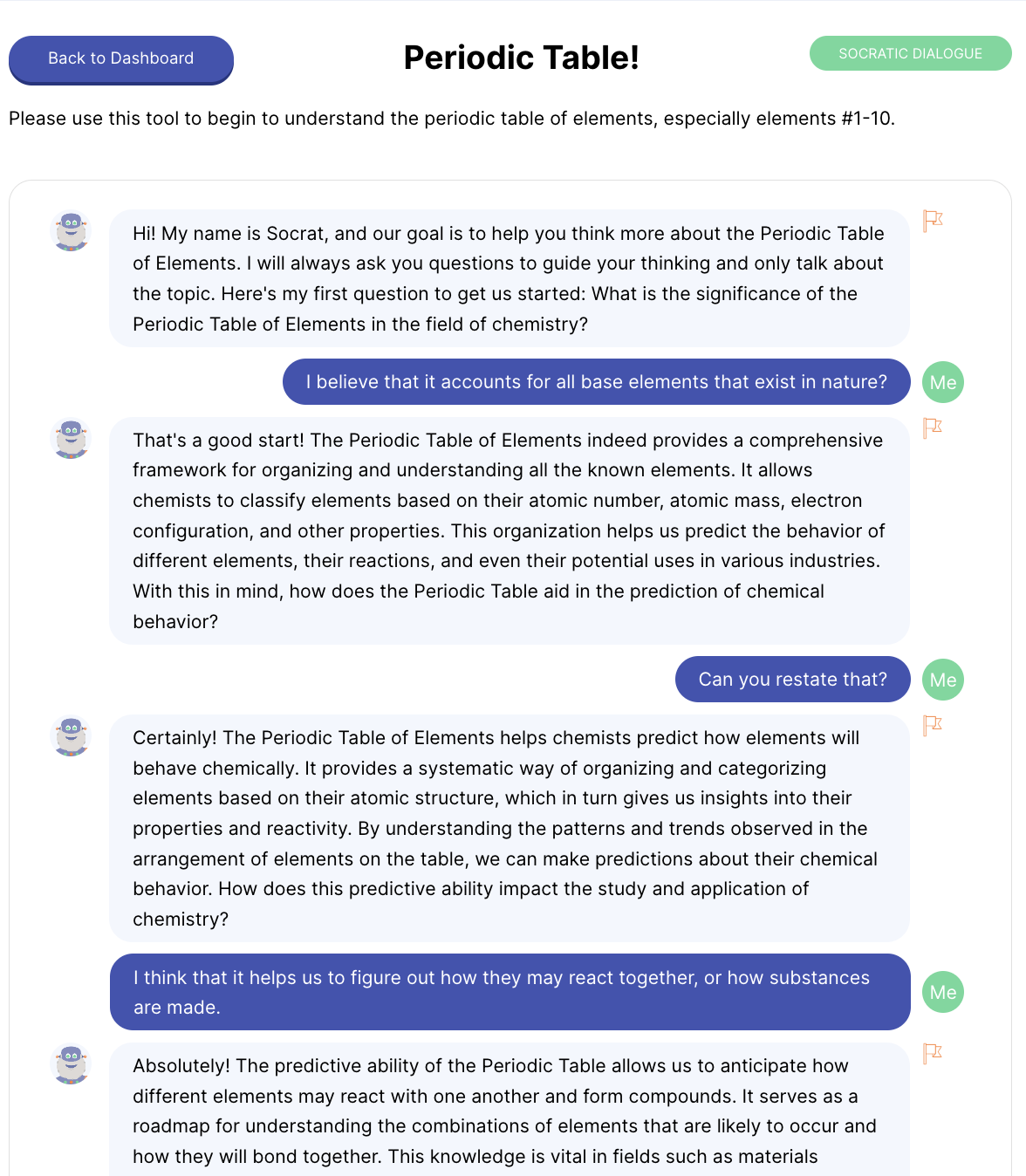1026x1176 pixels.
Task: Flag Socrat's first introductory message
Action: [933, 221]
